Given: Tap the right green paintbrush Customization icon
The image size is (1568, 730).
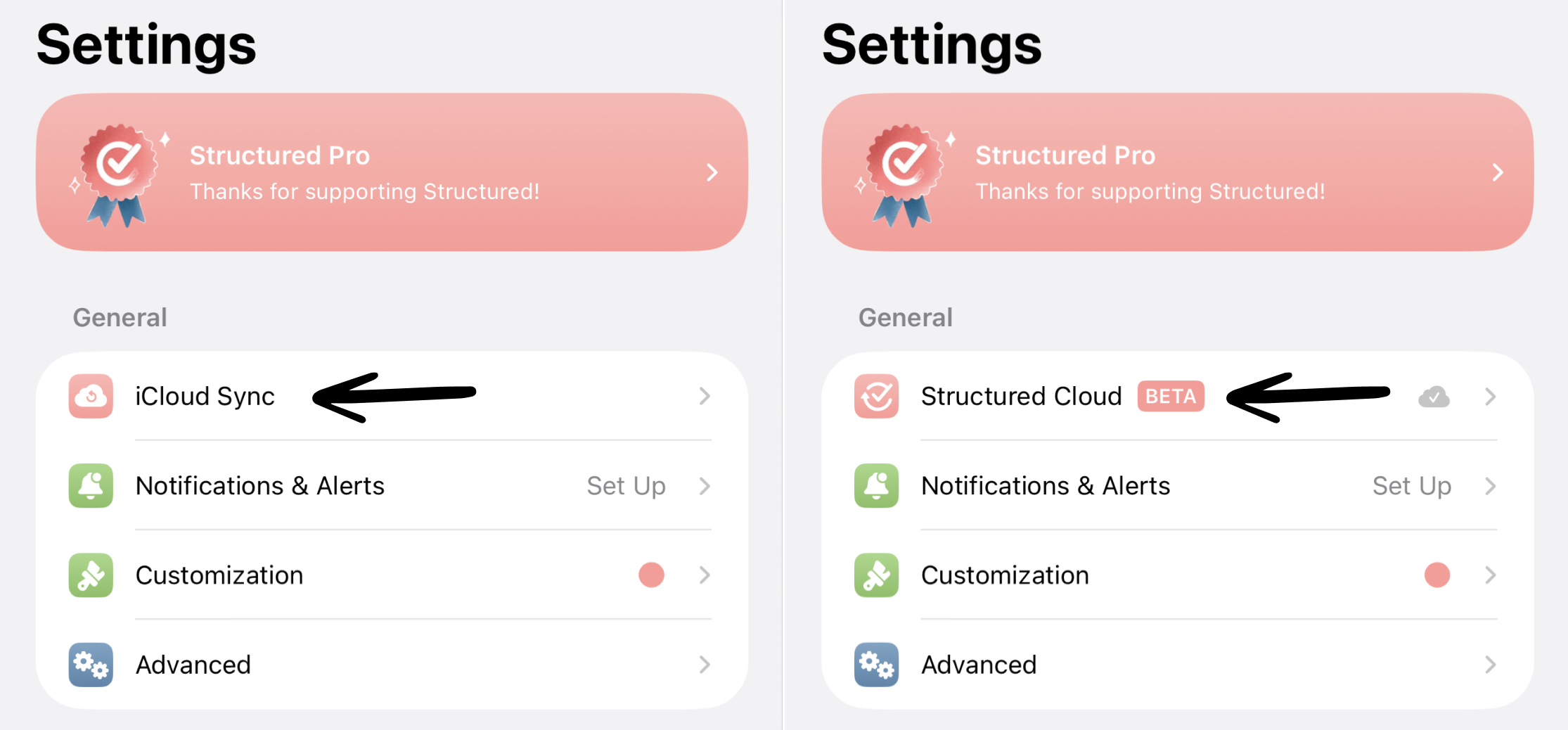Looking at the screenshot, I should click(876, 575).
